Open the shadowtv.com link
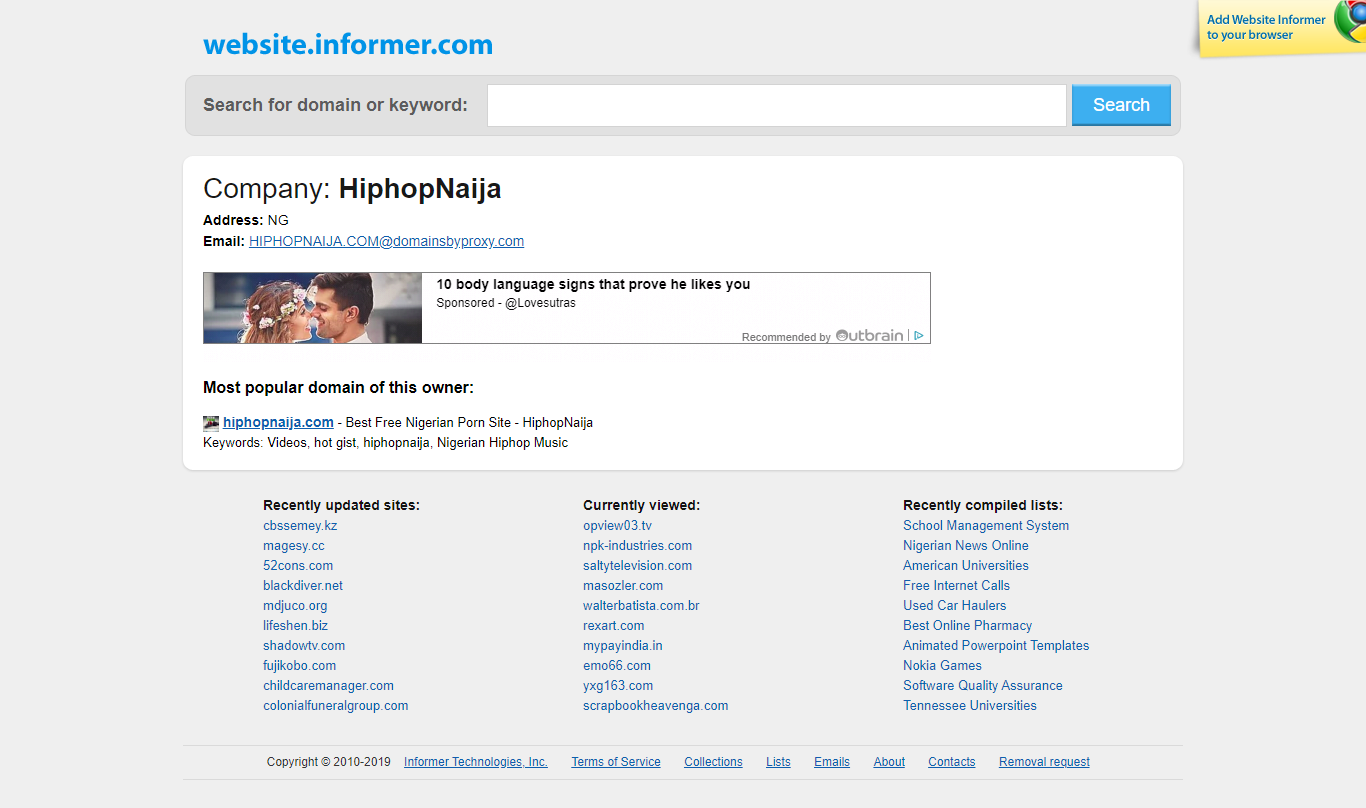The width and height of the screenshot is (1366, 808). (304, 645)
